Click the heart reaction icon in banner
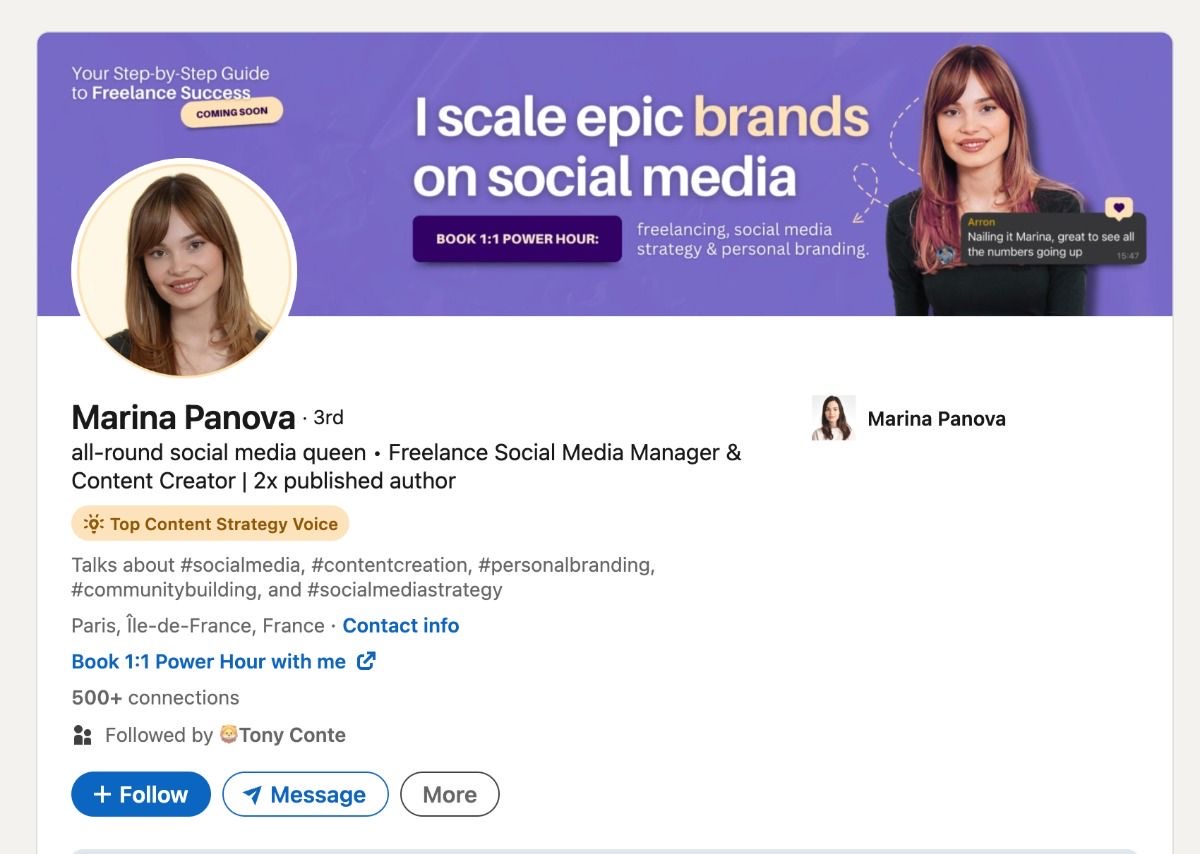Image resolution: width=1200 pixels, height=854 pixels. tap(1118, 209)
